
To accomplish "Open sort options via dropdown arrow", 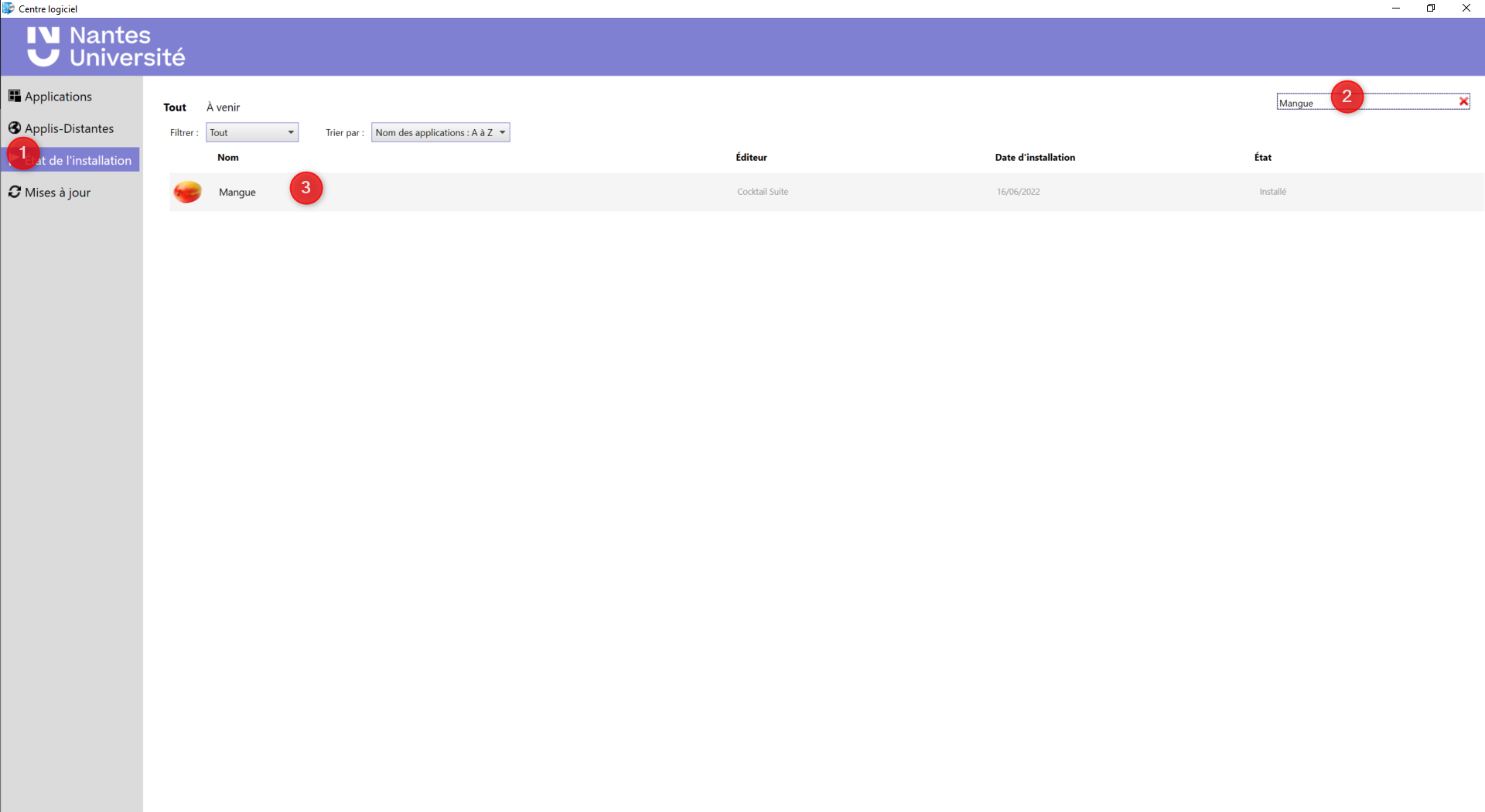I will point(503,131).
